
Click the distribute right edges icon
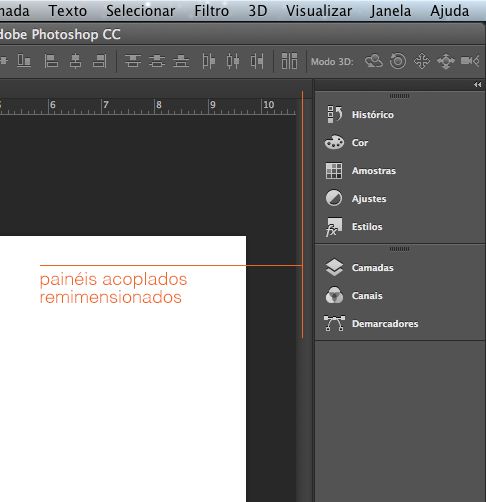(x=257, y=61)
